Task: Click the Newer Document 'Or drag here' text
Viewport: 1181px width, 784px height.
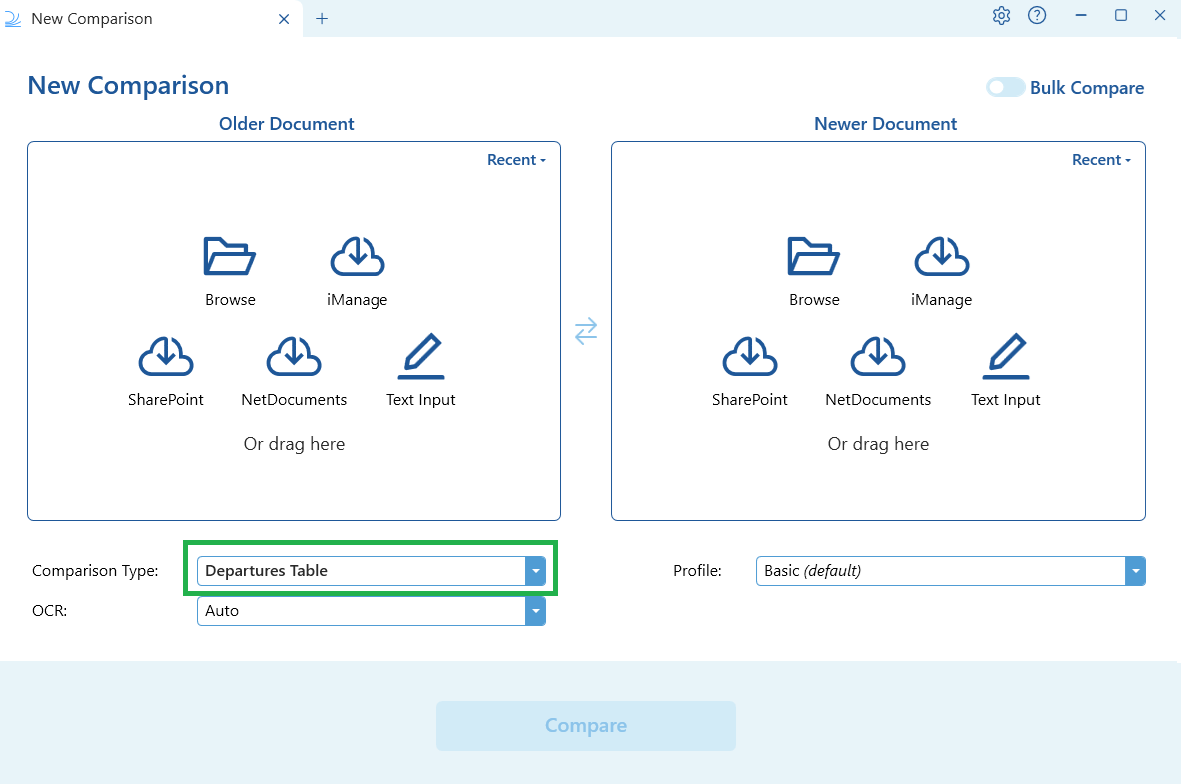Action: click(878, 444)
